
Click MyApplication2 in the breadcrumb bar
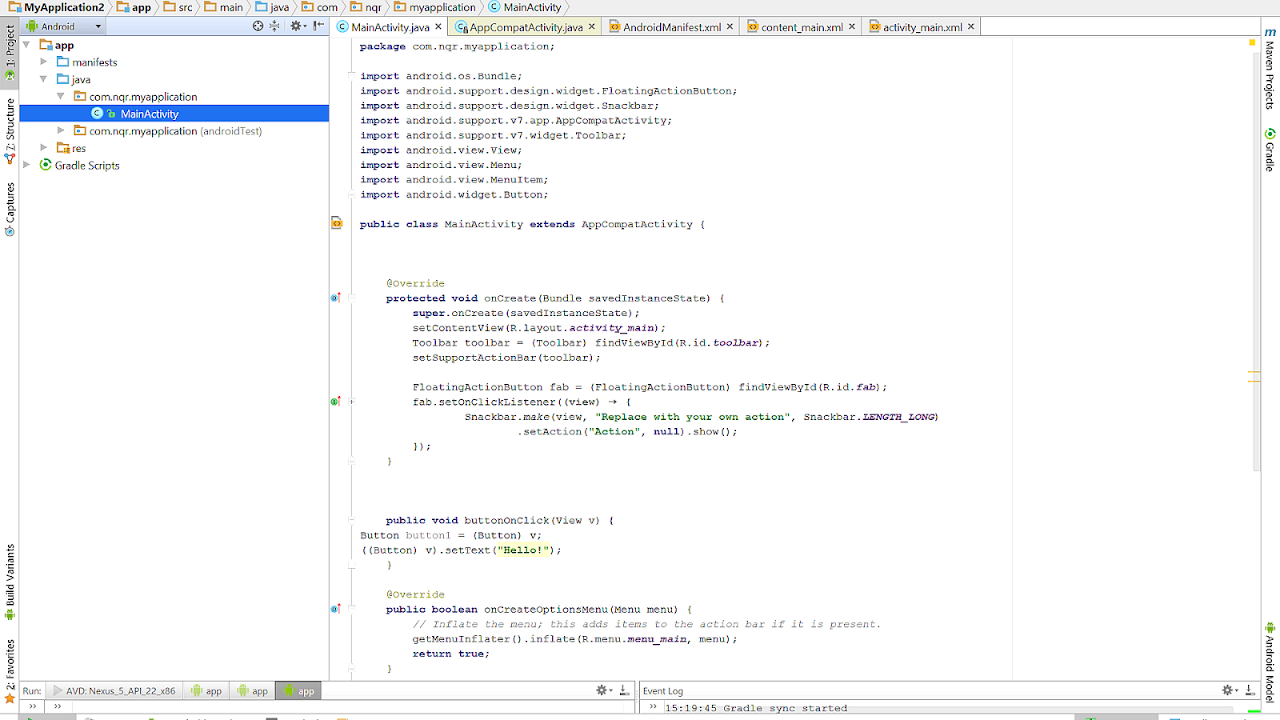click(x=56, y=7)
